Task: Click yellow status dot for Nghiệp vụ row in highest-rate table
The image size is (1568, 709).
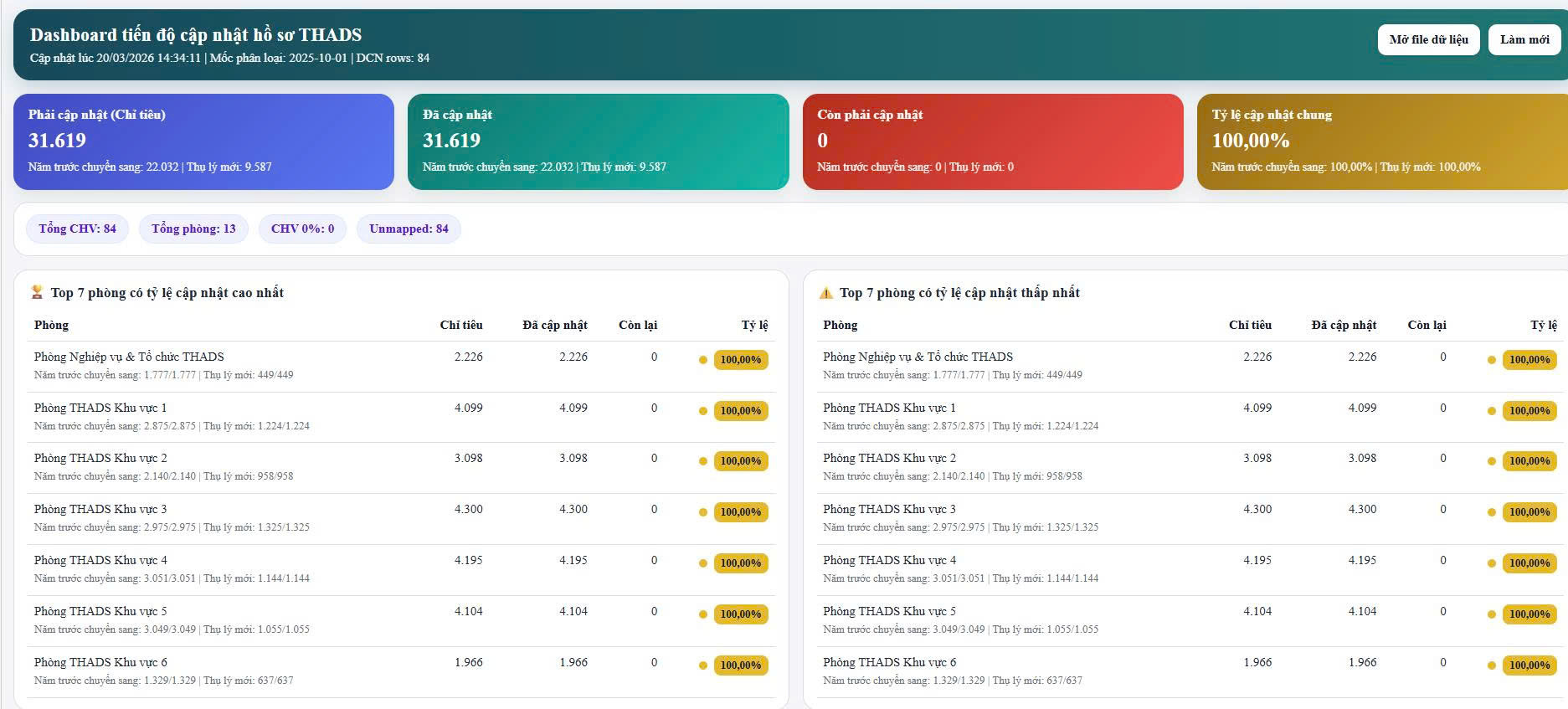Action: point(703,360)
